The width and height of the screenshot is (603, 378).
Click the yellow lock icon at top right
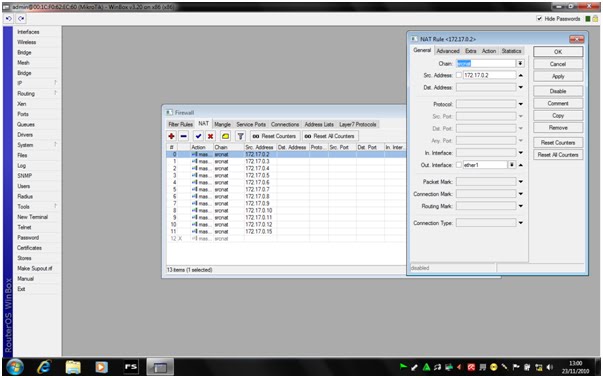coord(595,18)
